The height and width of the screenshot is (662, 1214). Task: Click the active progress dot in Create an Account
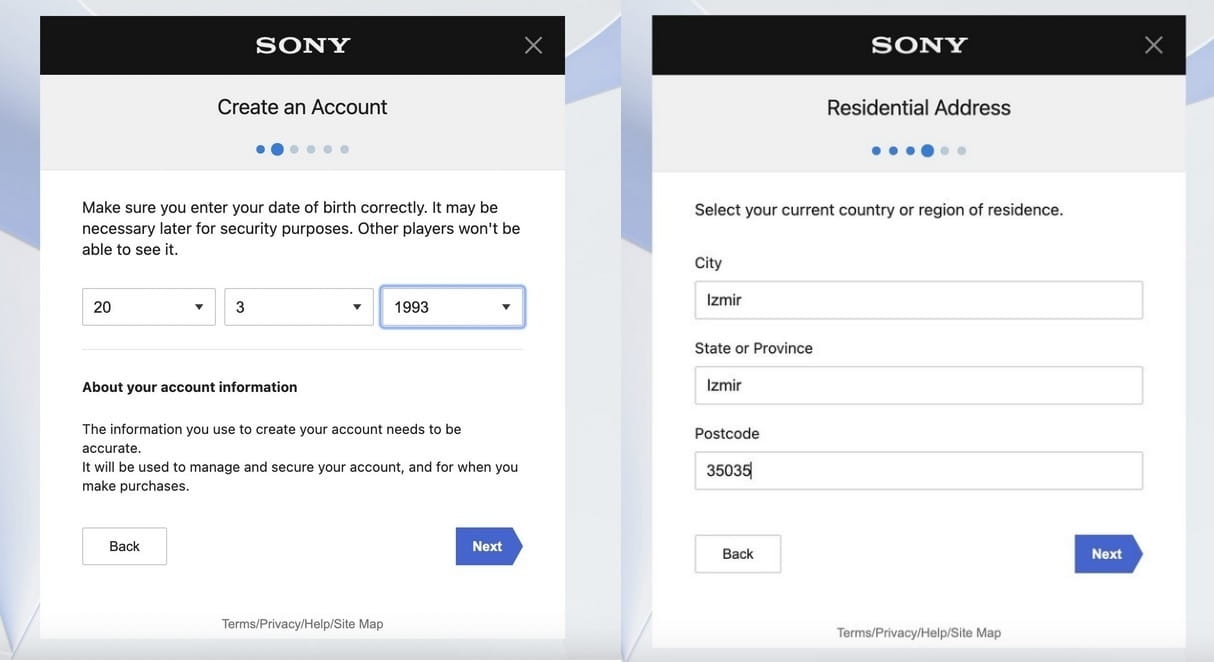[x=277, y=149]
